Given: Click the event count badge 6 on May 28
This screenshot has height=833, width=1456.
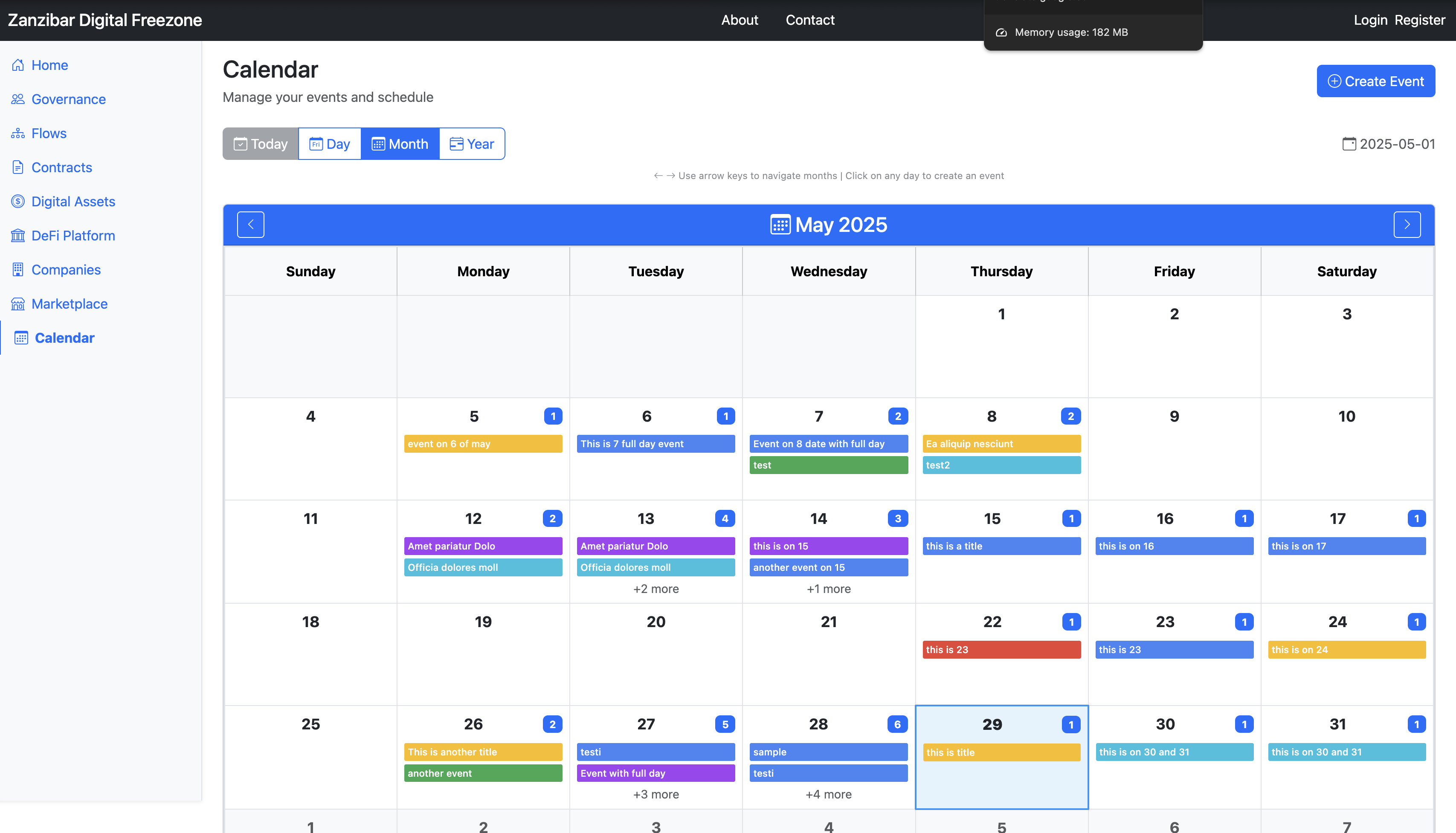Looking at the screenshot, I should pyautogui.click(x=897, y=724).
